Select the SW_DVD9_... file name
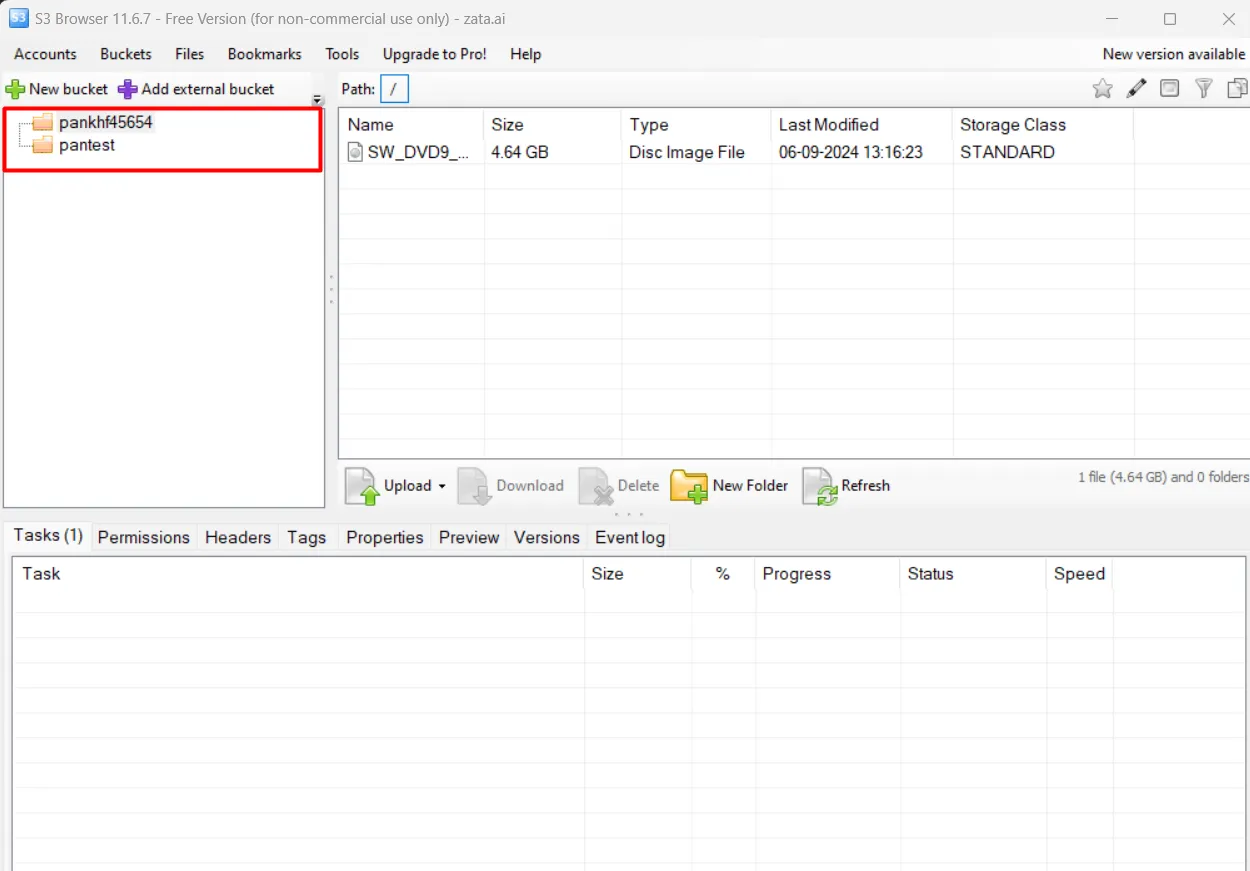1250x871 pixels. [x=418, y=153]
